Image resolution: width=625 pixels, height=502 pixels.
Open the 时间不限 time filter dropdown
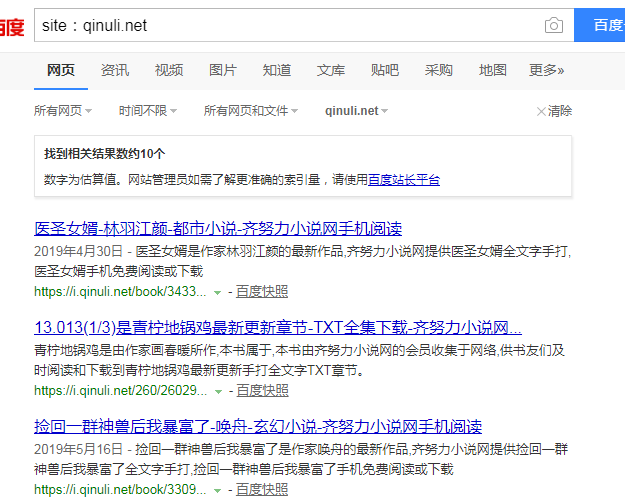tap(148, 110)
